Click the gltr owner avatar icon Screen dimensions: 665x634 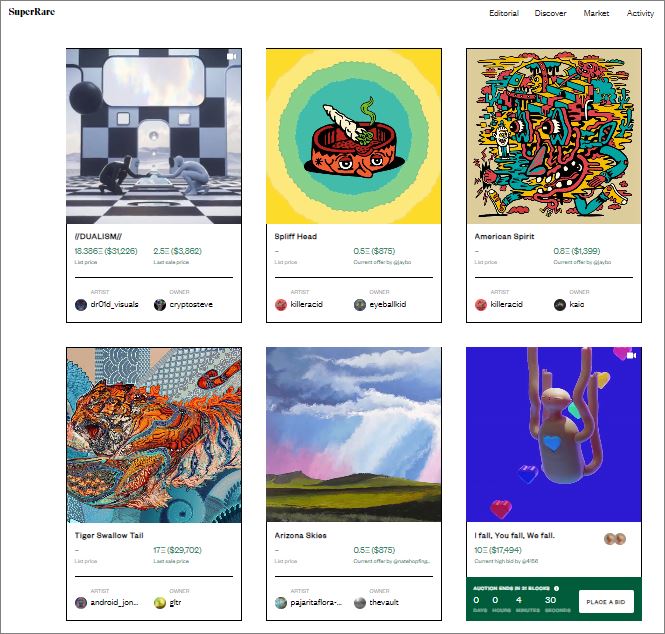160,603
